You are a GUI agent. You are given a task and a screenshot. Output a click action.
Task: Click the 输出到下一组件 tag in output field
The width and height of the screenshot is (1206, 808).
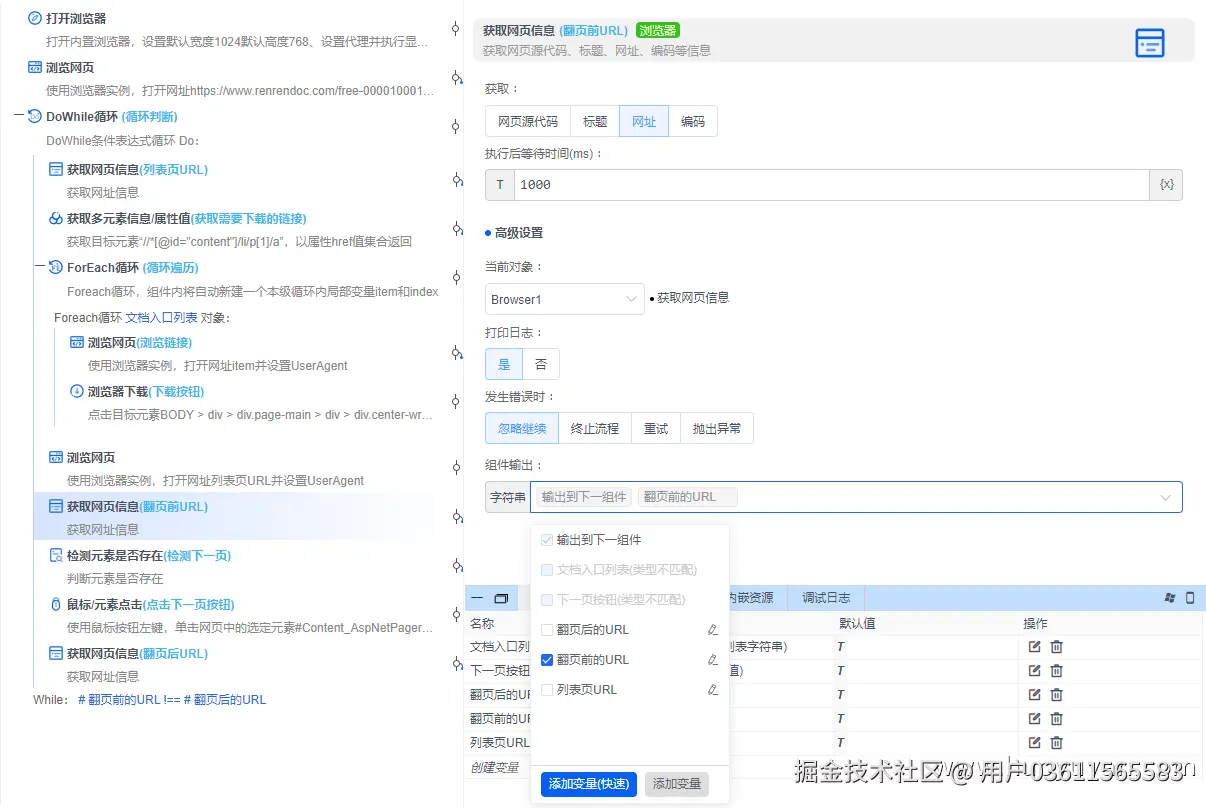pyautogui.click(x=584, y=497)
